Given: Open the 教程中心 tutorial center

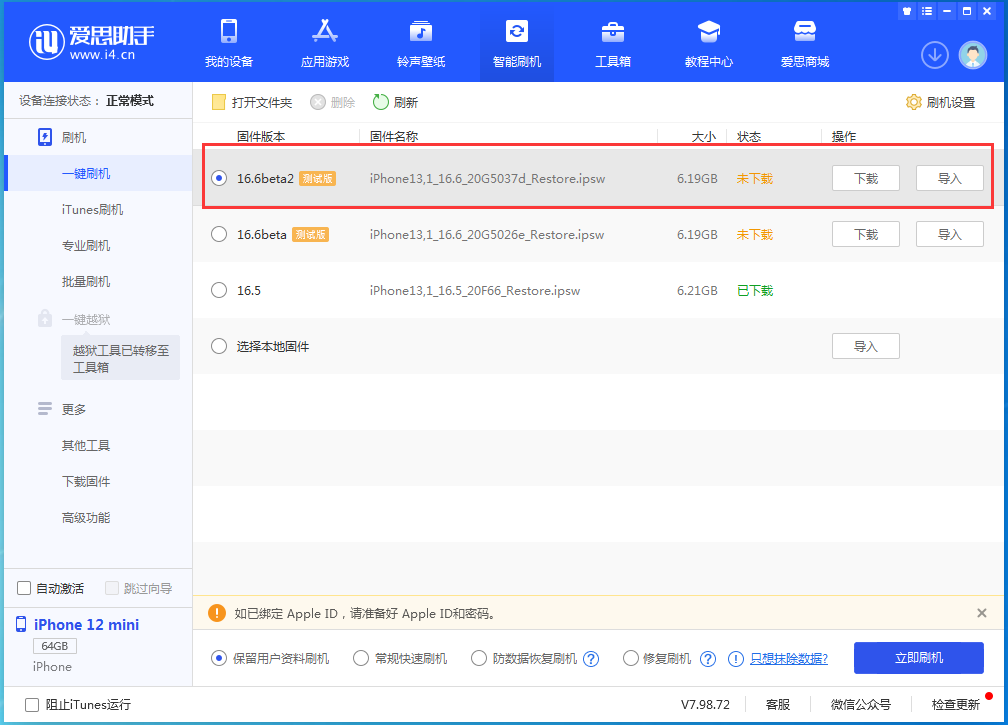Looking at the screenshot, I should coord(709,44).
